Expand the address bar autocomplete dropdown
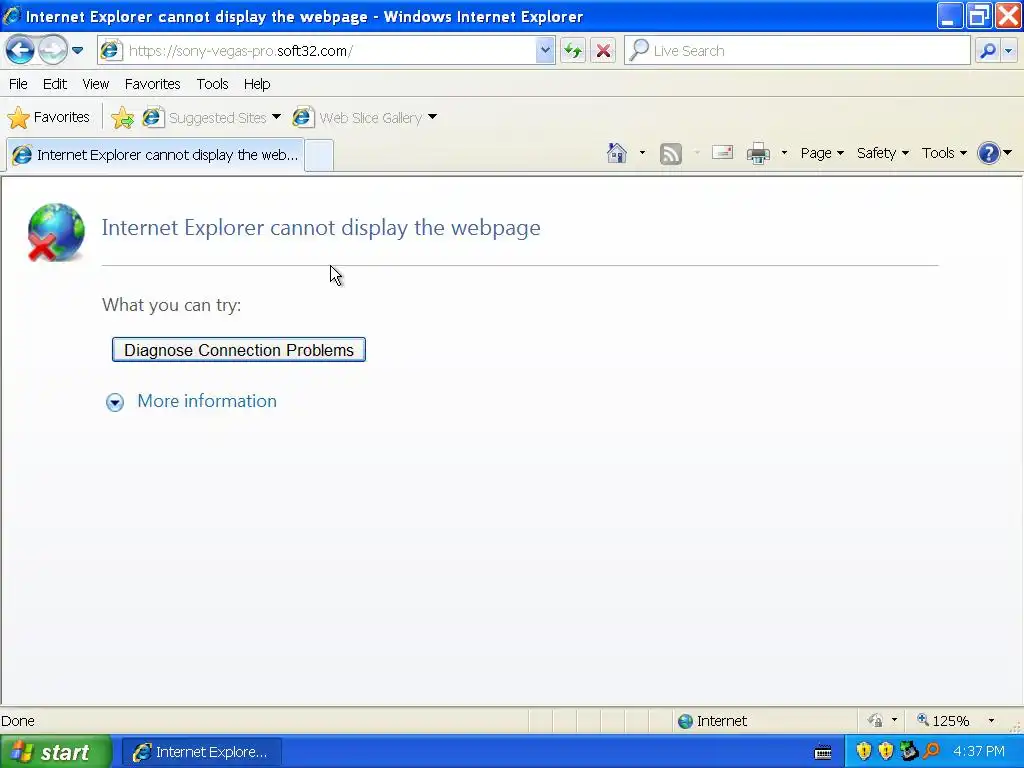1024x768 pixels. [x=545, y=50]
